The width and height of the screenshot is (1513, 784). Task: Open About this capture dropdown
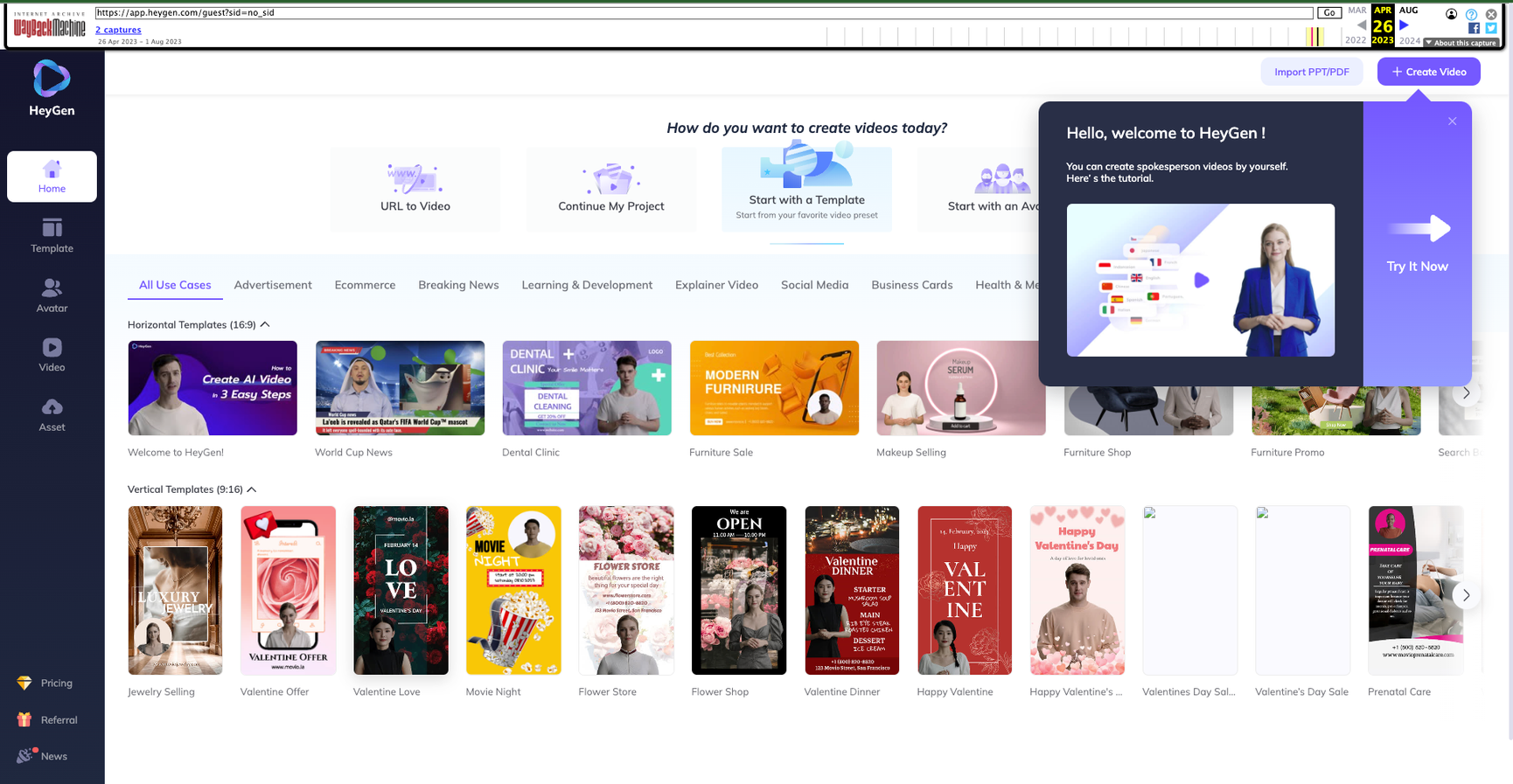tap(1461, 43)
